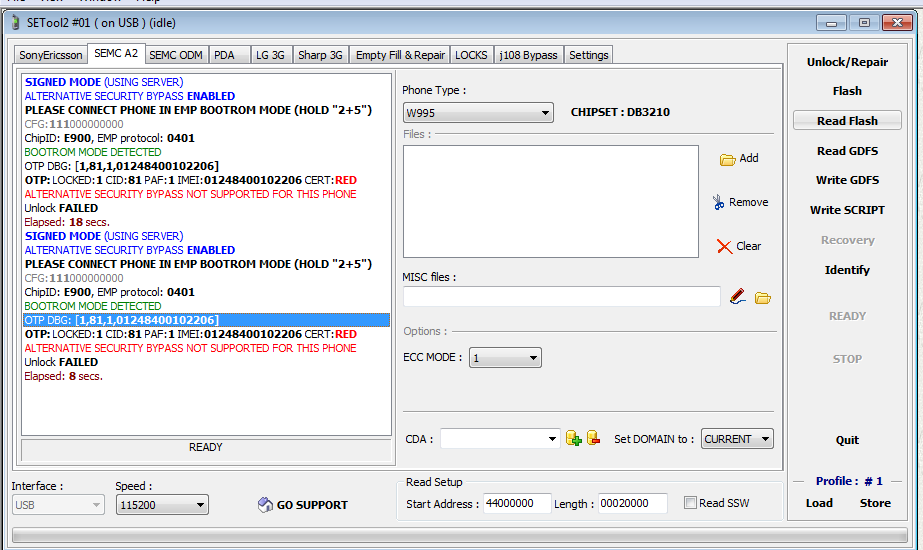
Task: Click the Remove file scissors icon
Action: (x=718, y=203)
